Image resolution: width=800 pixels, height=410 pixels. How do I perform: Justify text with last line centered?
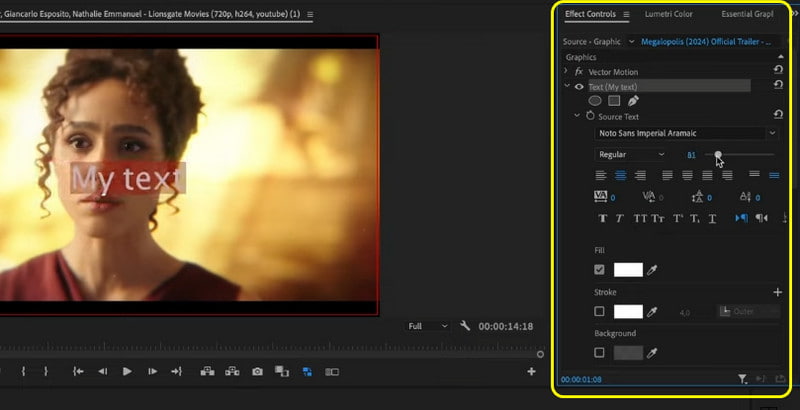click(687, 175)
